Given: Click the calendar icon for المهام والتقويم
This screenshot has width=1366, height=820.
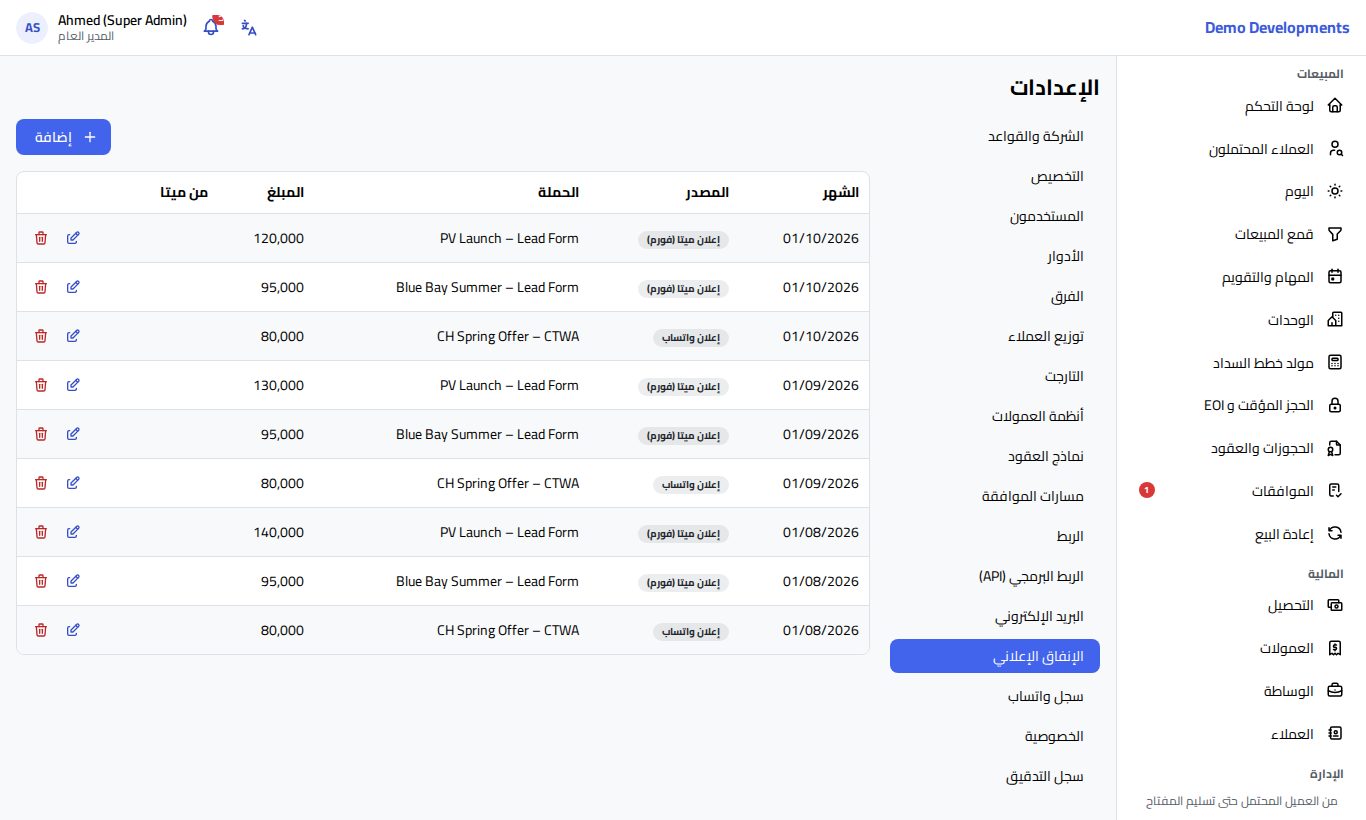Looking at the screenshot, I should [1335, 277].
